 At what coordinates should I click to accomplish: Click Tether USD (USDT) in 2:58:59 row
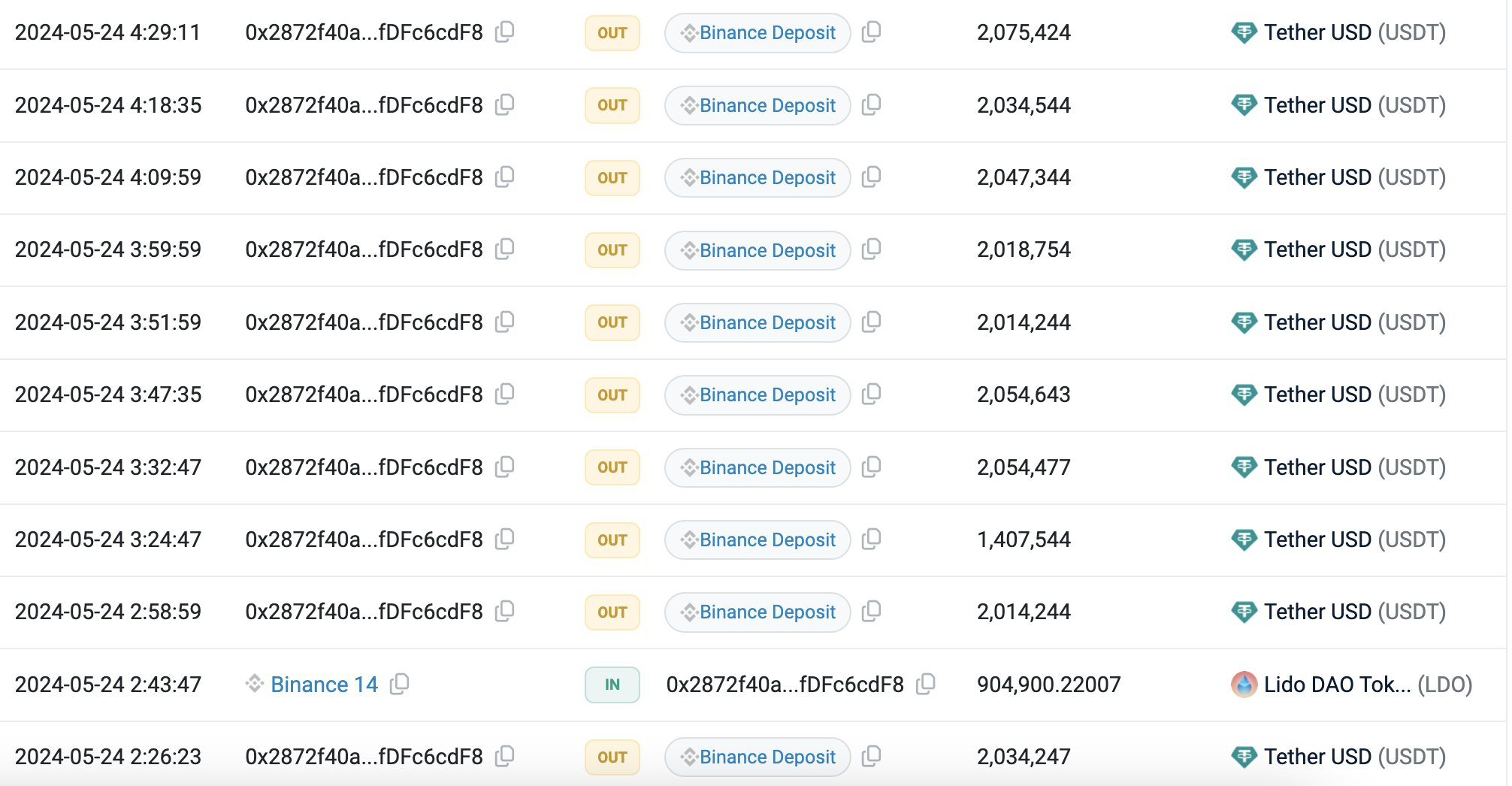1355,612
